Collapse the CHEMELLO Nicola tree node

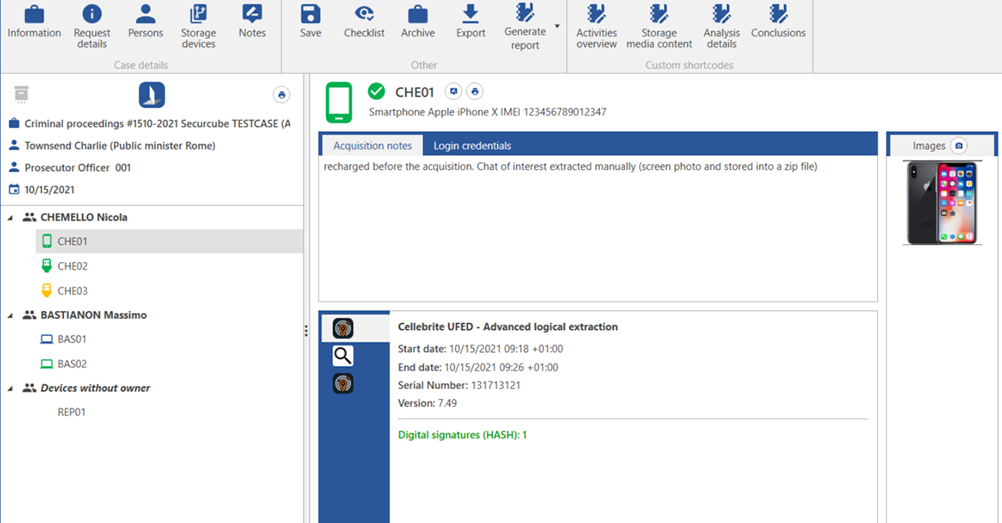[10, 217]
